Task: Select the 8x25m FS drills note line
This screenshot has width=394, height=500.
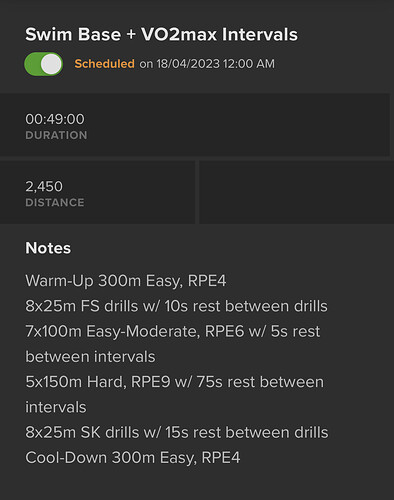Action: [176, 306]
